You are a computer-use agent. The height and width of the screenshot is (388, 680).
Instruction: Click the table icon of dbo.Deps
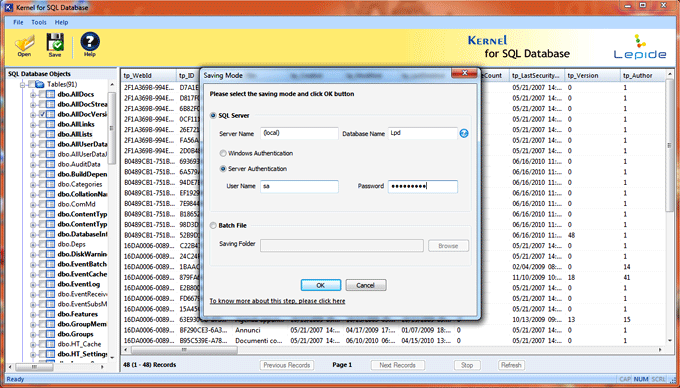(x=50, y=244)
